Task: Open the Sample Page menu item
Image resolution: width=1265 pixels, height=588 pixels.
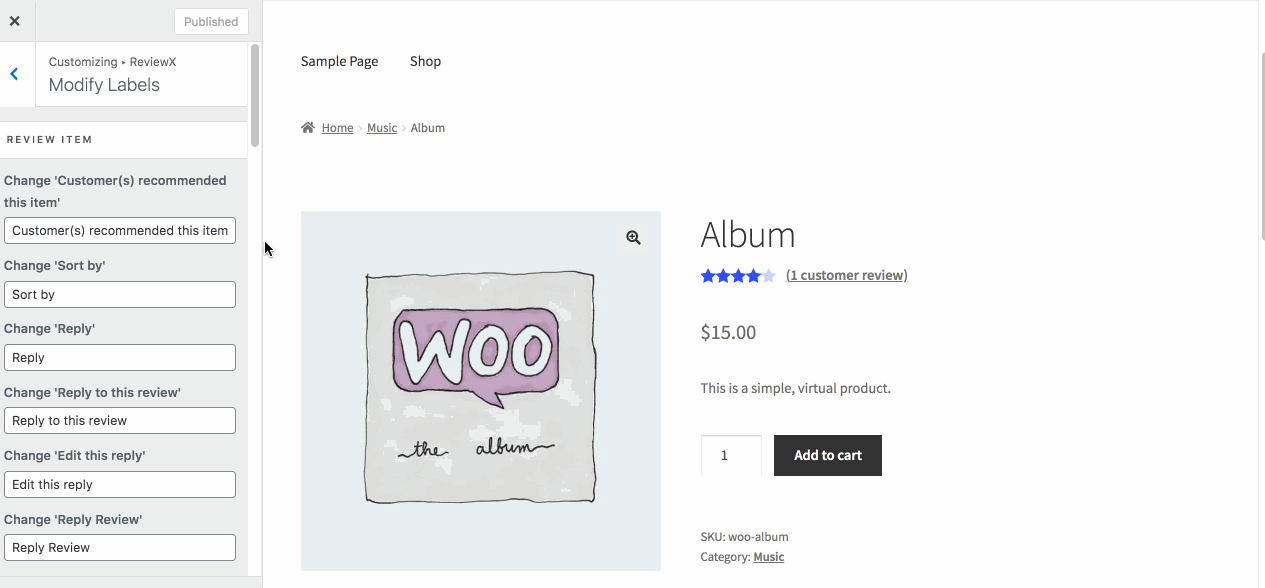Action: click(x=339, y=61)
